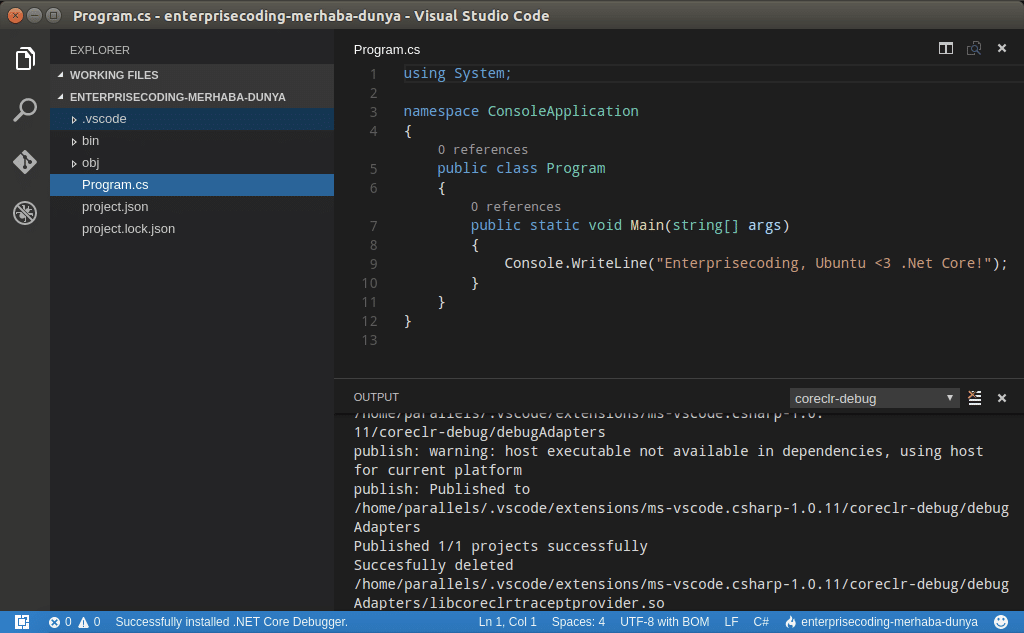This screenshot has height=633, width=1024.
Task: Close the Program.cs editor
Action: click(1002, 48)
